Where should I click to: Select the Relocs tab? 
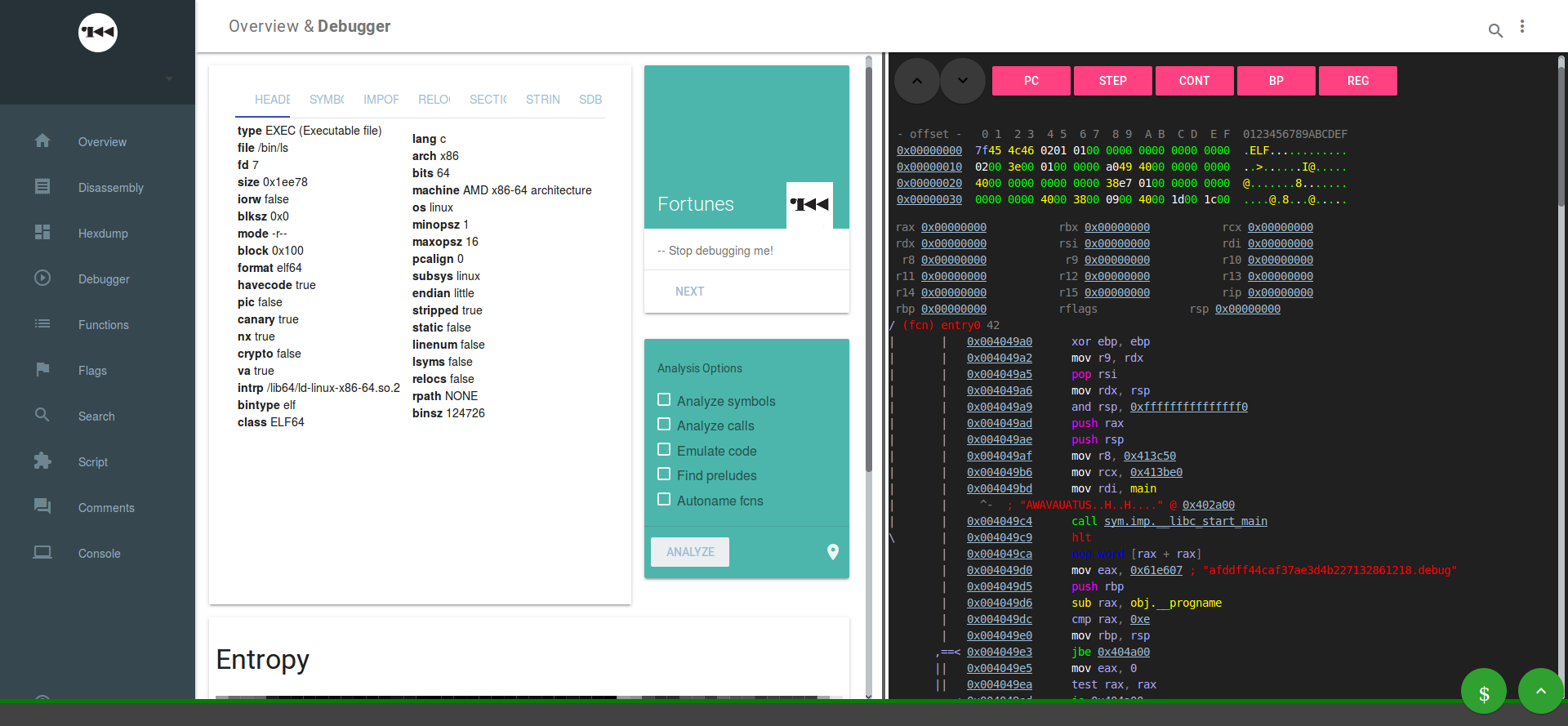click(434, 100)
